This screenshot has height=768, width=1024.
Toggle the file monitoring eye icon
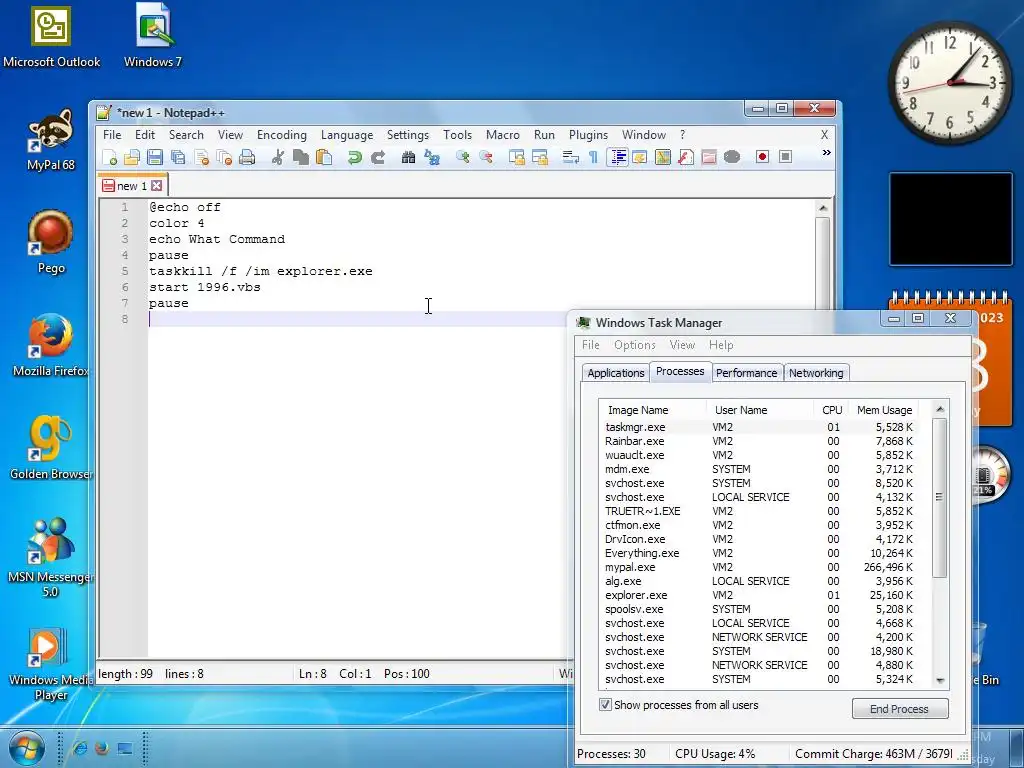tap(732, 157)
